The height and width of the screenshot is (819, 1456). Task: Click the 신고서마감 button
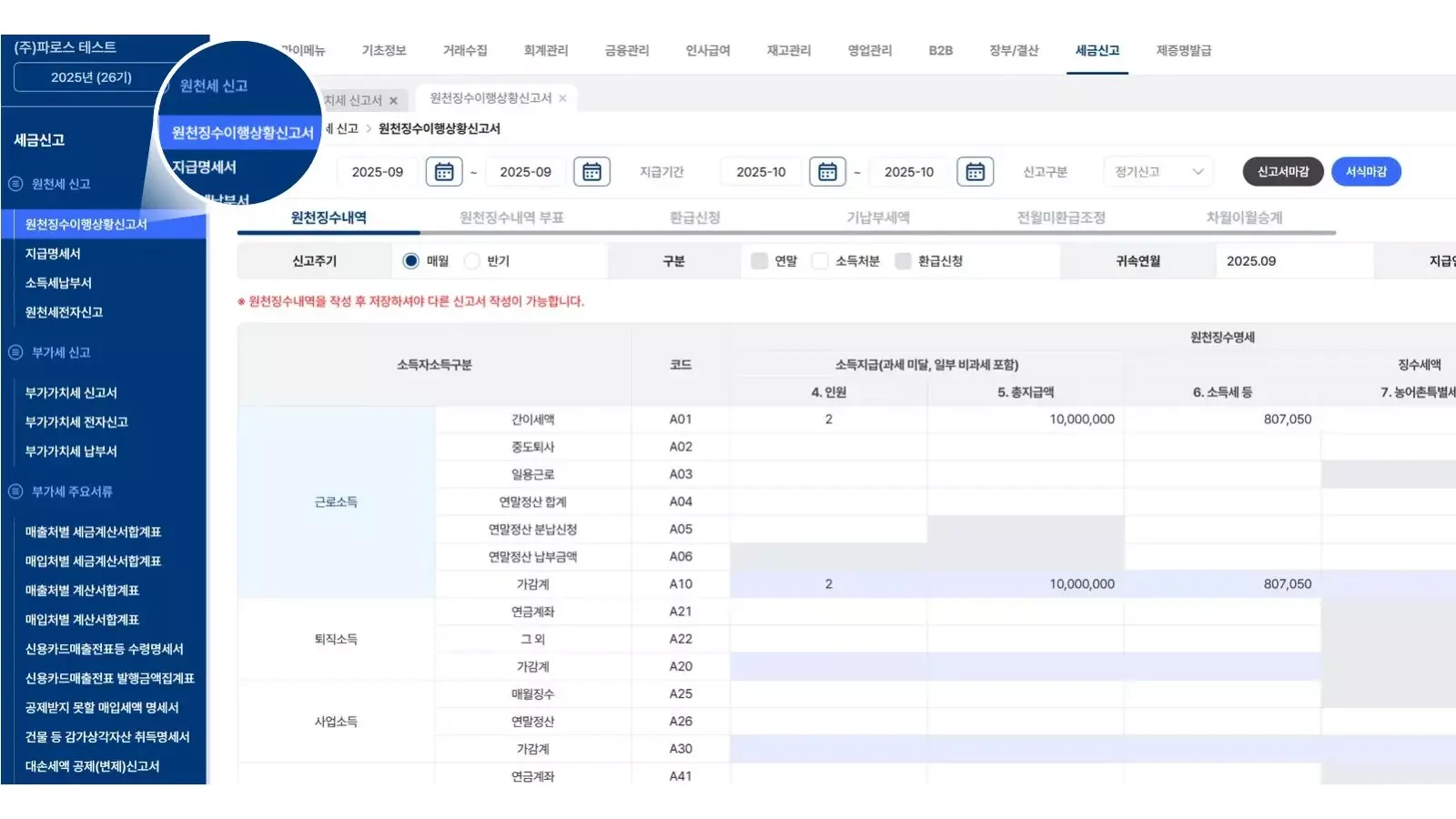tap(1282, 171)
